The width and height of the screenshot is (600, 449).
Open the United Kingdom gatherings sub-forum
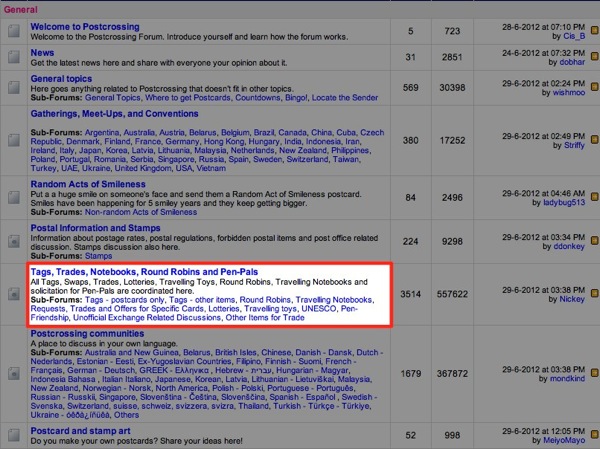[x=143, y=168]
